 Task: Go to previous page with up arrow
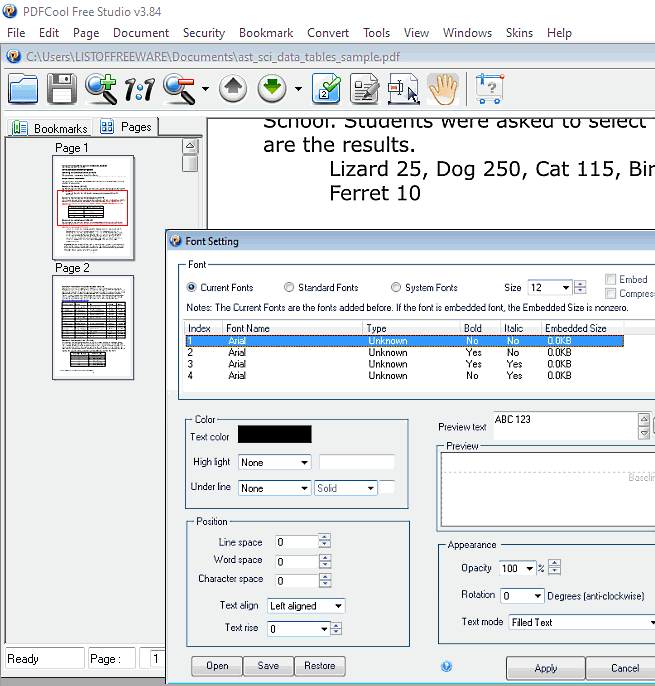click(233, 89)
